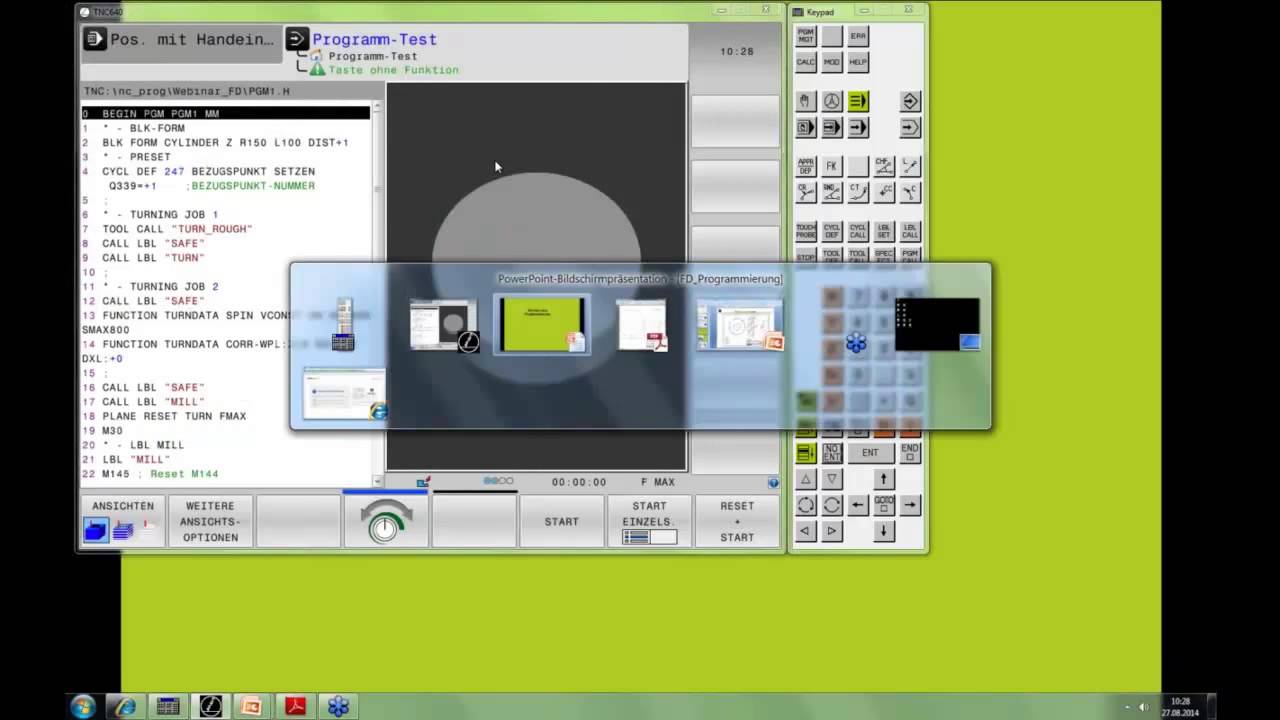This screenshot has height=720, width=1280.
Task: Select the PDF document thumbnail in switcher
Action: tap(642, 325)
